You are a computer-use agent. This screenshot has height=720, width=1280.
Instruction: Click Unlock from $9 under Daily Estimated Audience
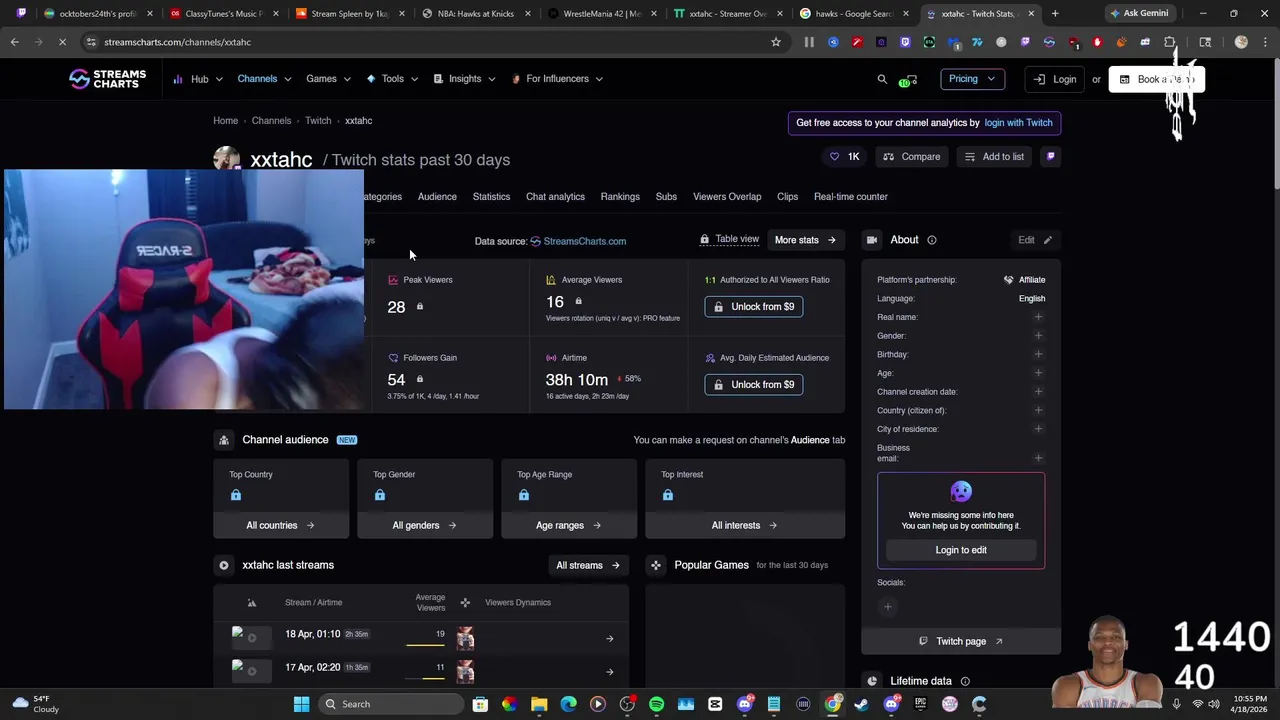click(753, 385)
